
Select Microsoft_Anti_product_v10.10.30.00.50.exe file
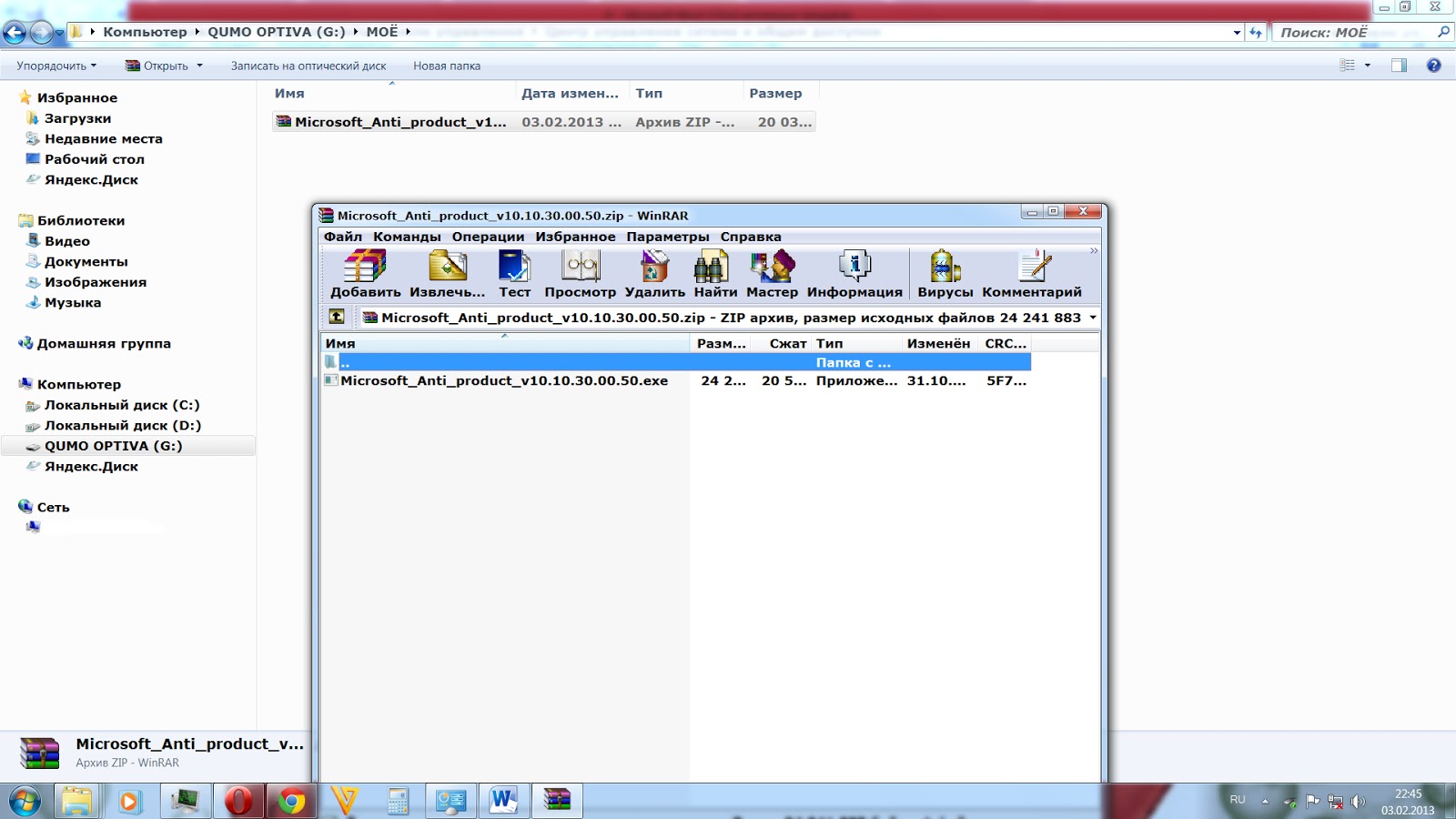pos(504,380)
